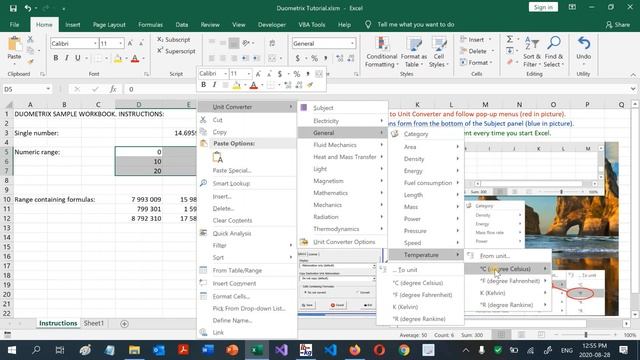The height and width of the screenshot is (360, 640).
Task: Open Sort & Filter menu
Action: pos(532,52)
